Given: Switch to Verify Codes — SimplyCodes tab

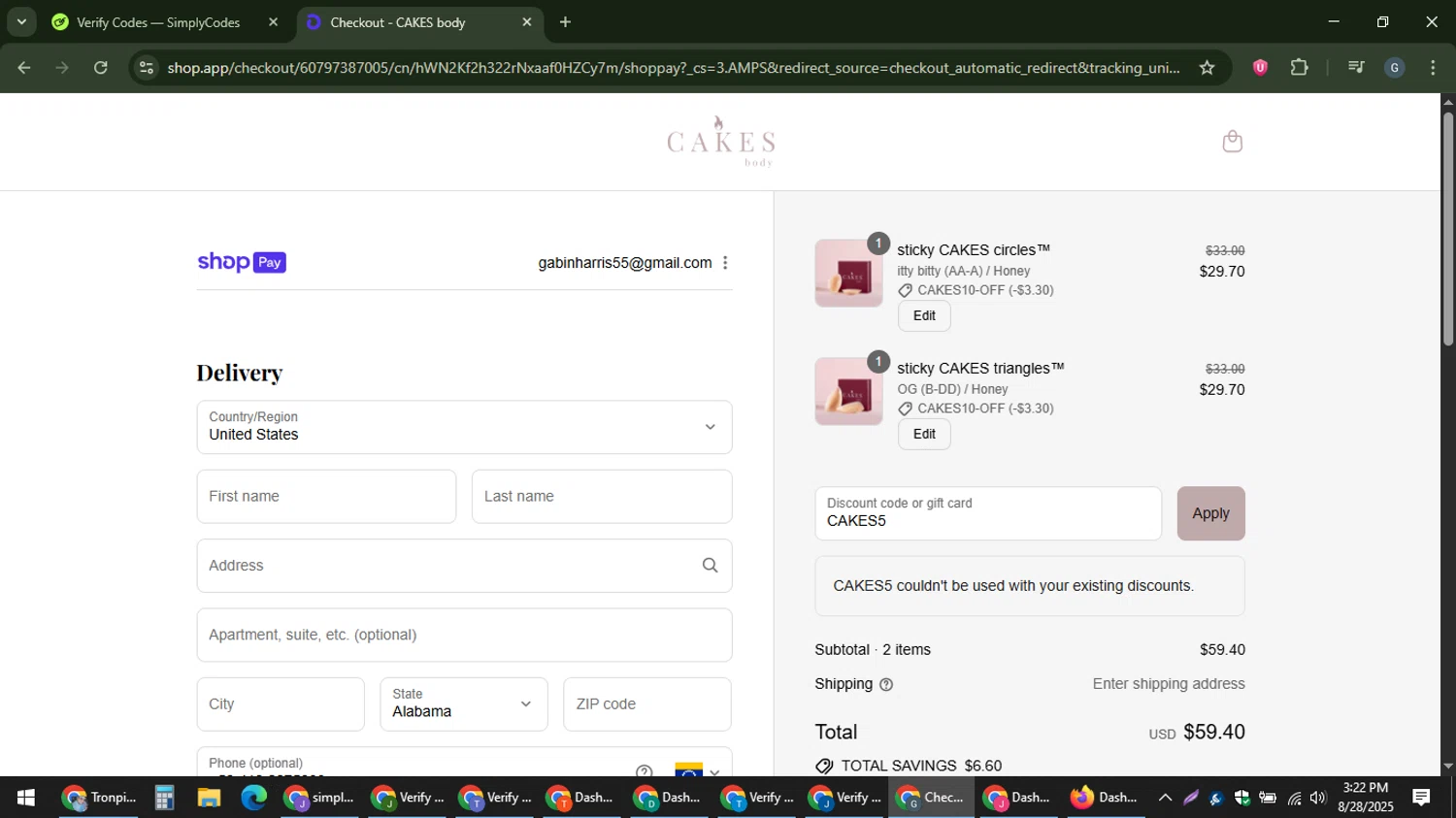Looking at the screenshot, I should coord(158,22).
